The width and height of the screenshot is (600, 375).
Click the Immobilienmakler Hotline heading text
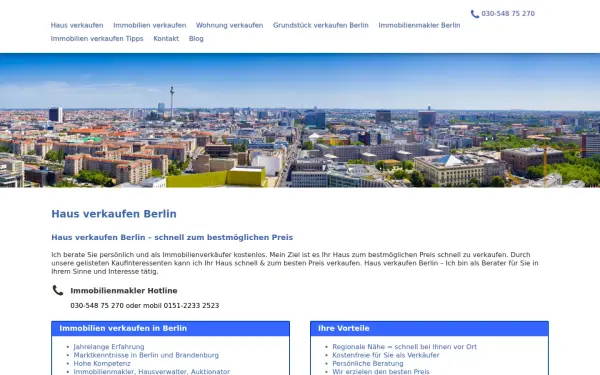(x=124, y=291)
